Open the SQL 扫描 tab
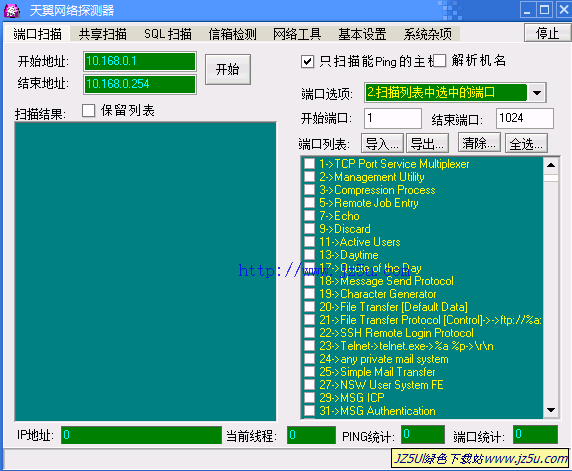The width and height of the screenshot is (572, 471). [168, 34]
